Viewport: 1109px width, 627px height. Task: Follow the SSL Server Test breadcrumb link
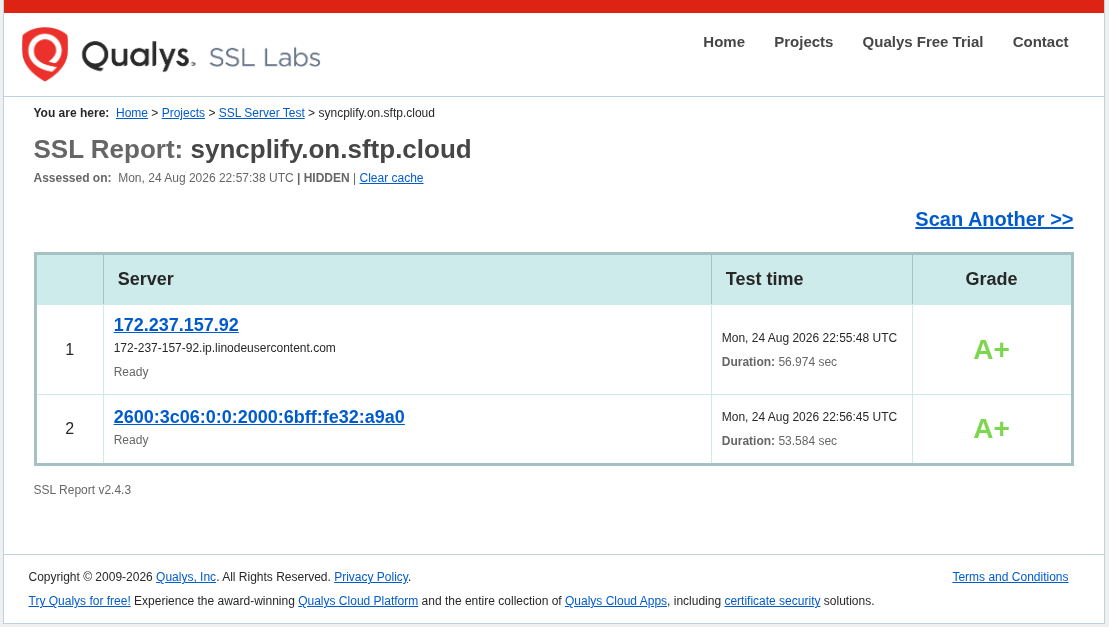click(262, 113)
